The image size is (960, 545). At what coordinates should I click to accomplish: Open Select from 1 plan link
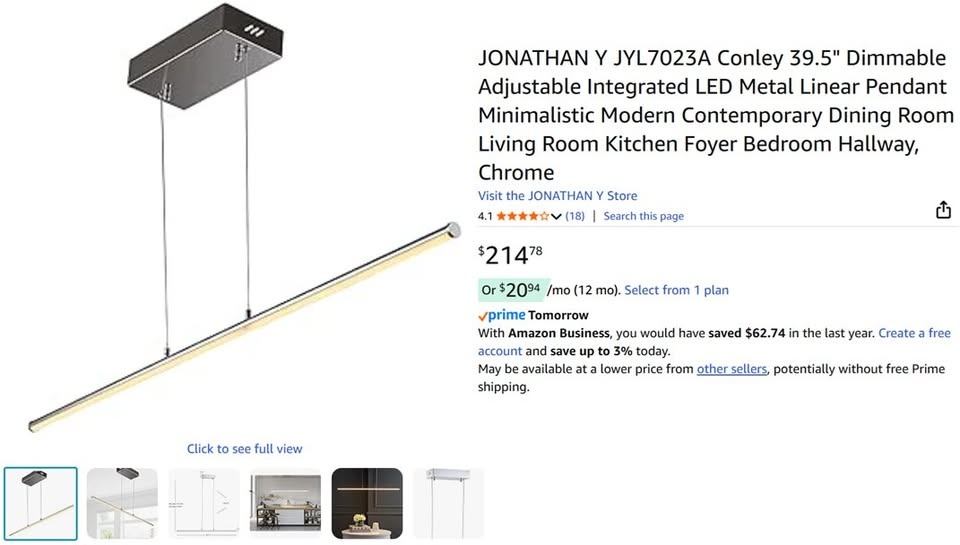point(676,290)
